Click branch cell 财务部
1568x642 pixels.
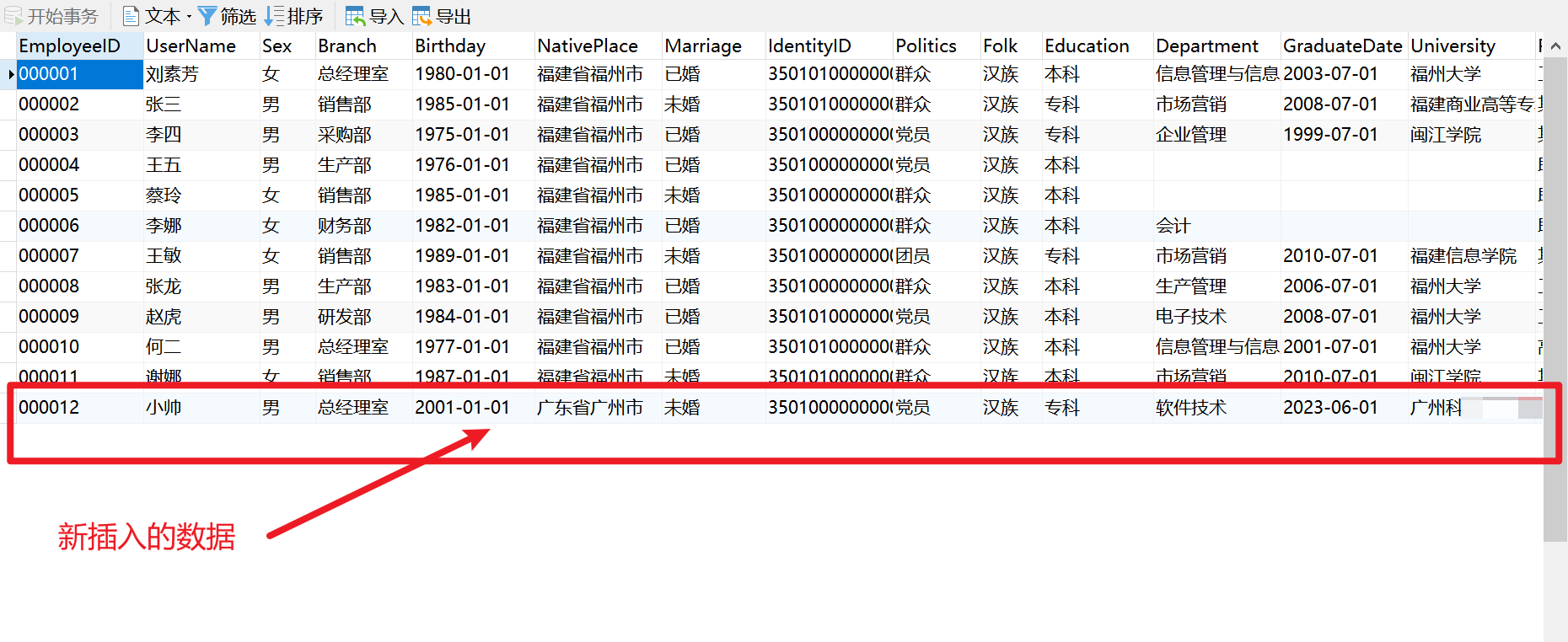coord(364,226)
